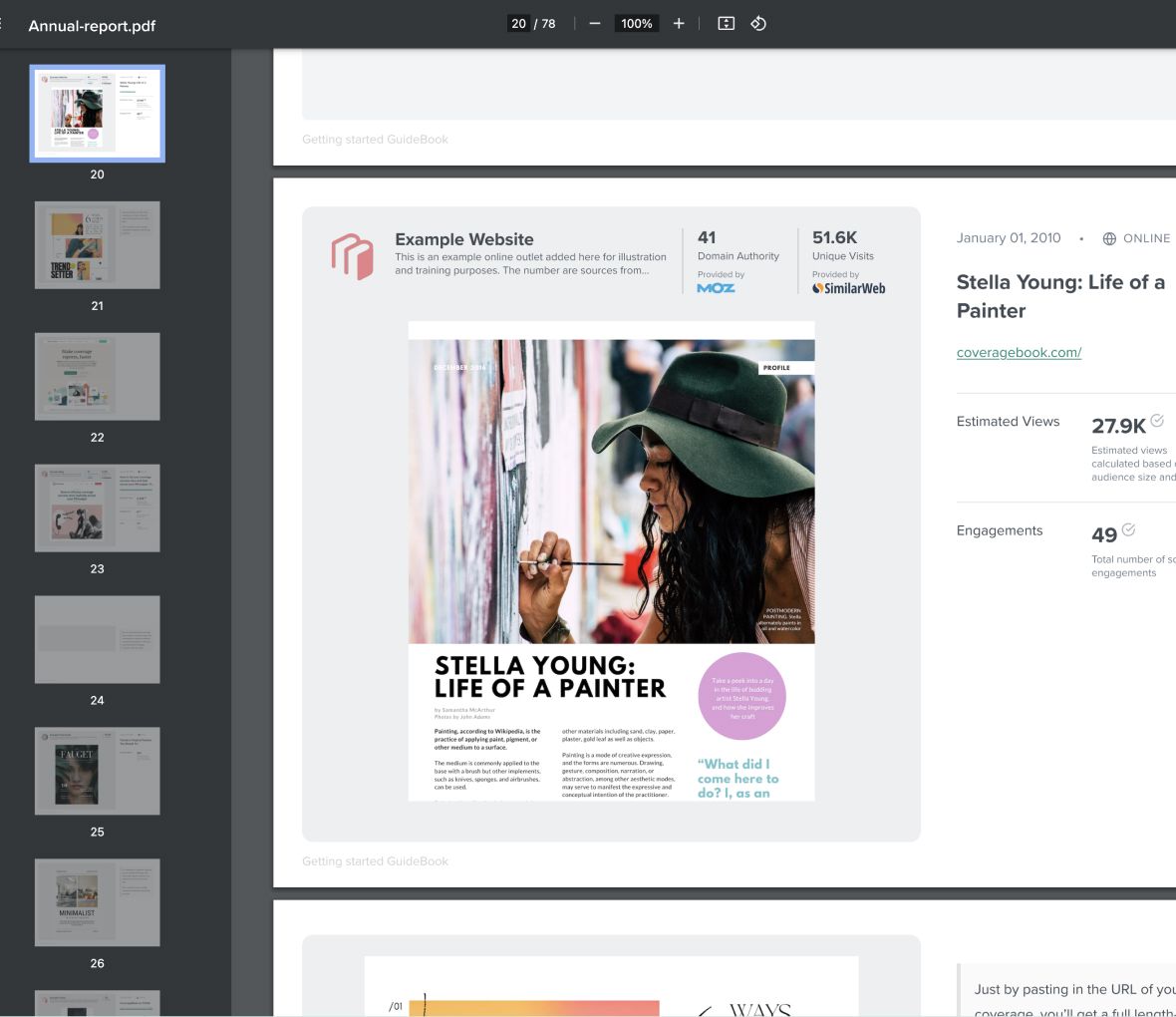Open page 24 thumbnail

click(98, 639)
